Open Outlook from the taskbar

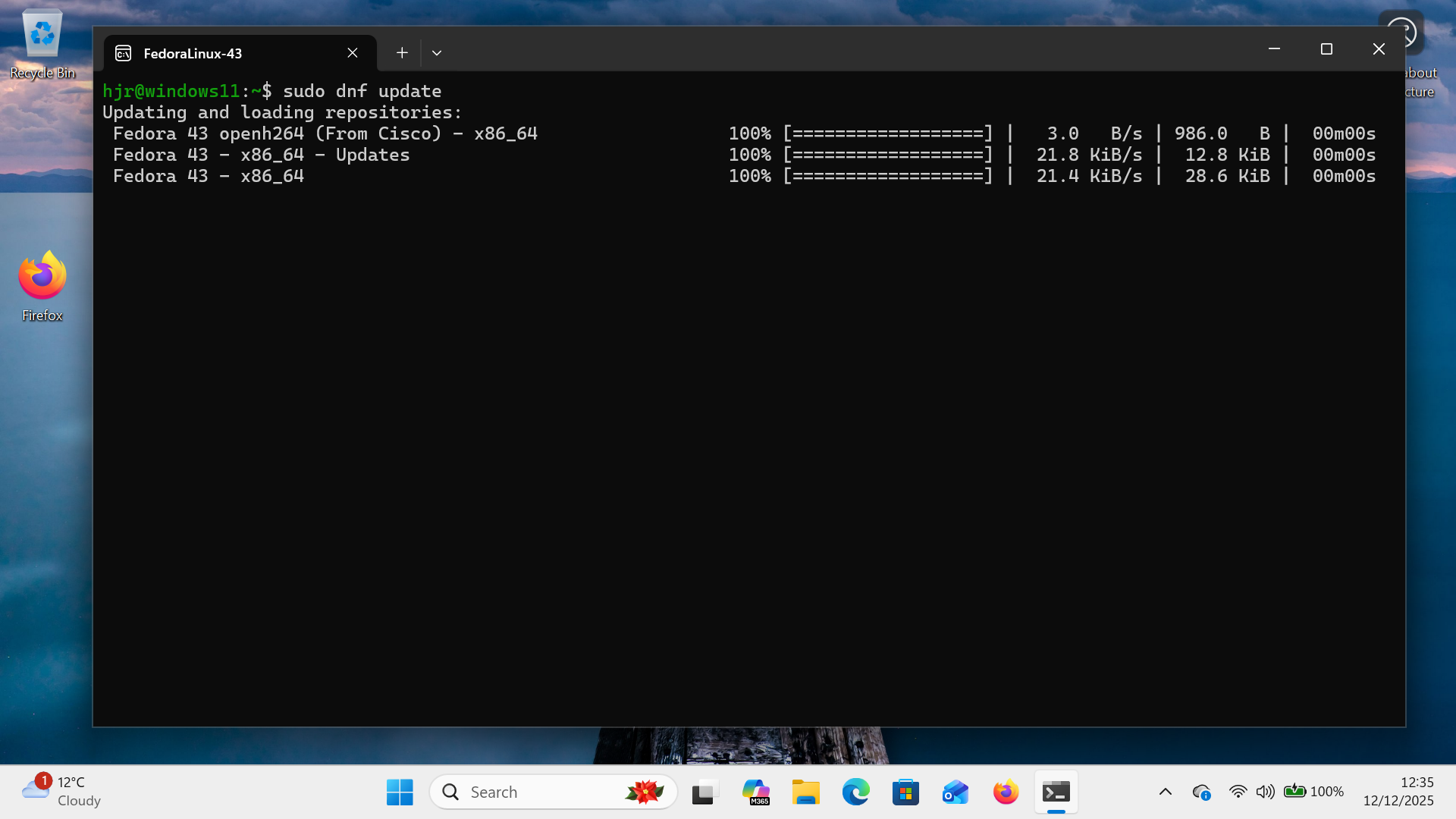tap(955, 792)
